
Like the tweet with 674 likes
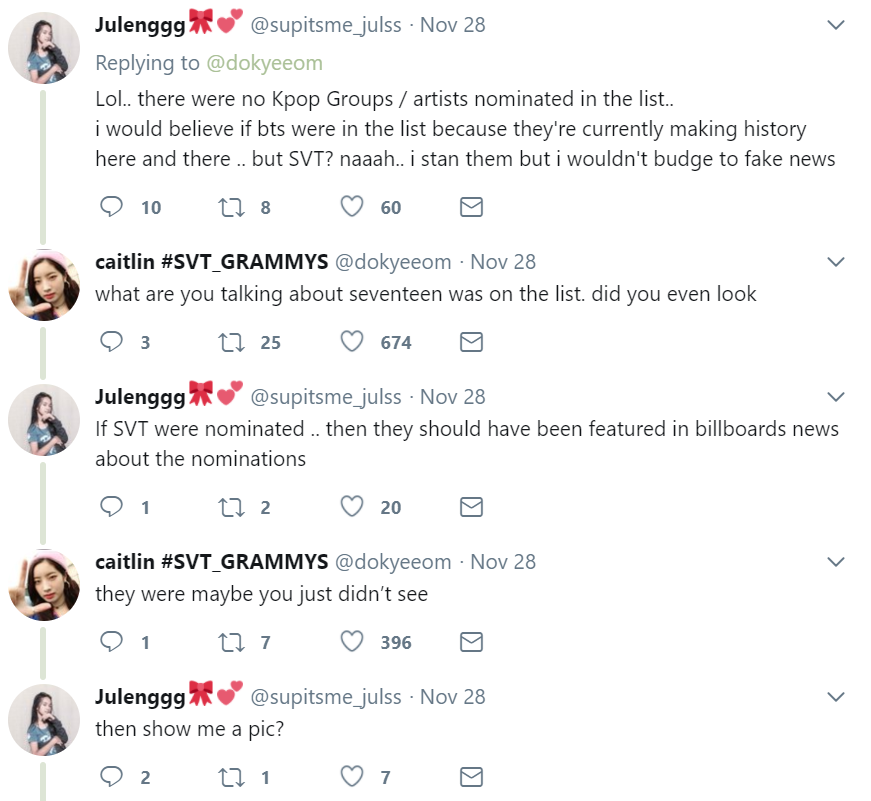352,342
